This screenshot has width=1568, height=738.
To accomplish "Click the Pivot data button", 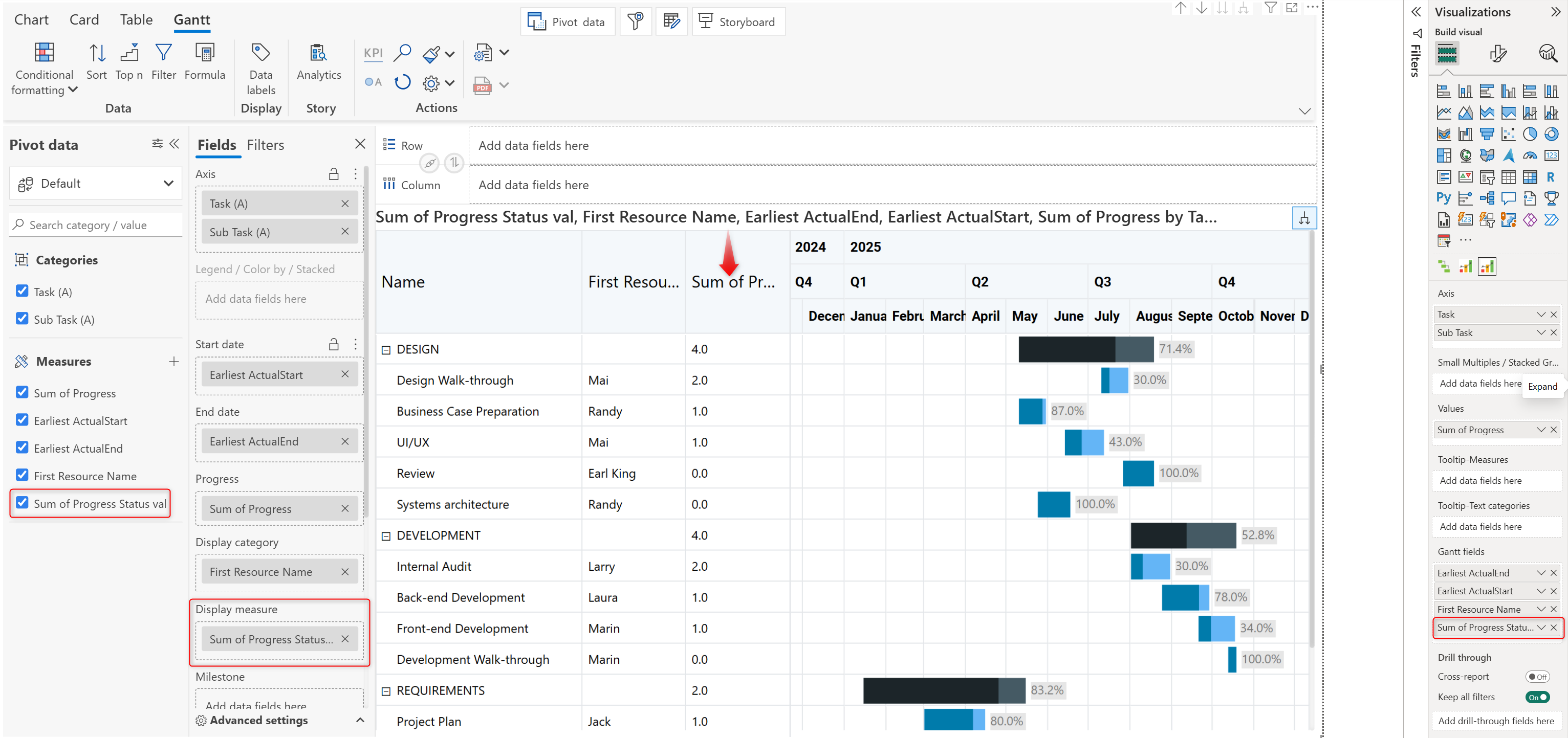I will (568, 22).
